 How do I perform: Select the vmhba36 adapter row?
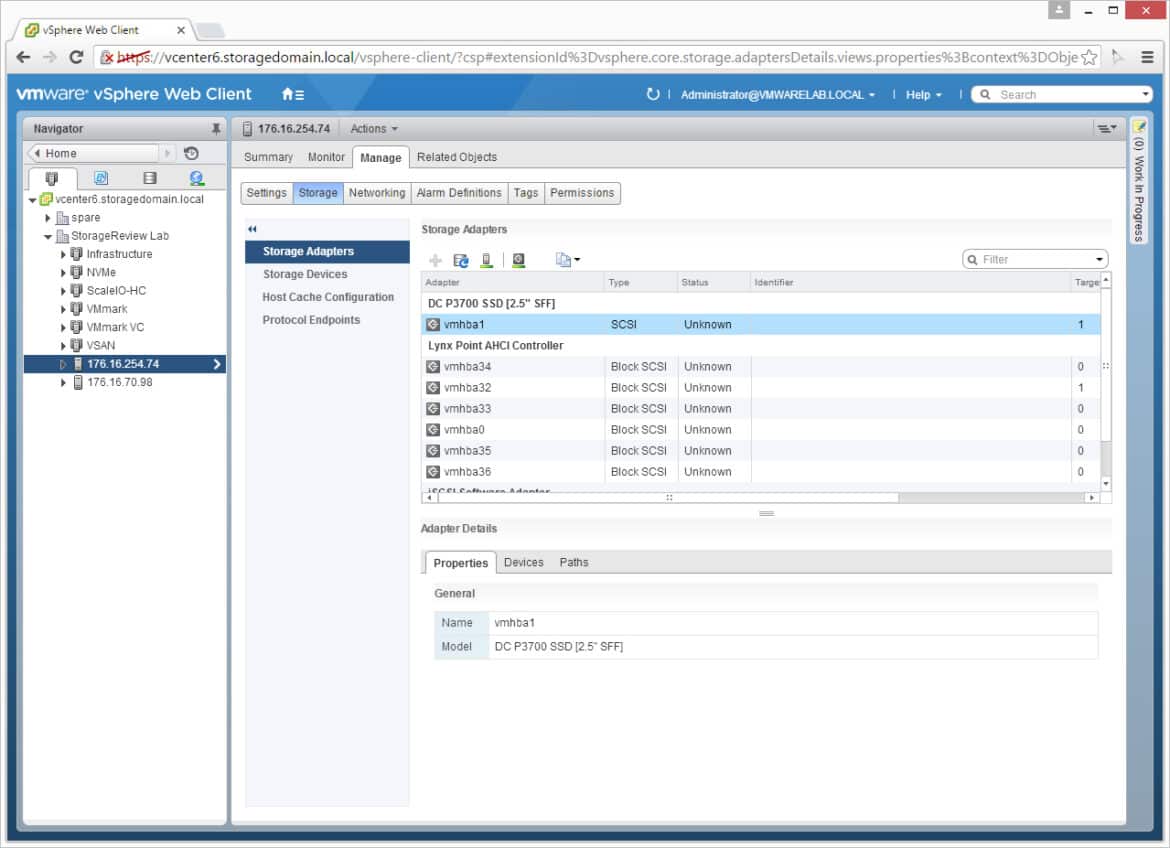click(760, 472)
